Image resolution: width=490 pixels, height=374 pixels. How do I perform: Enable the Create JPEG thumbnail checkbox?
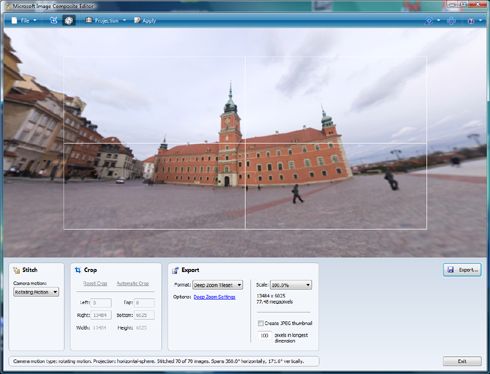pyautogui.click(x=261, y=323)
